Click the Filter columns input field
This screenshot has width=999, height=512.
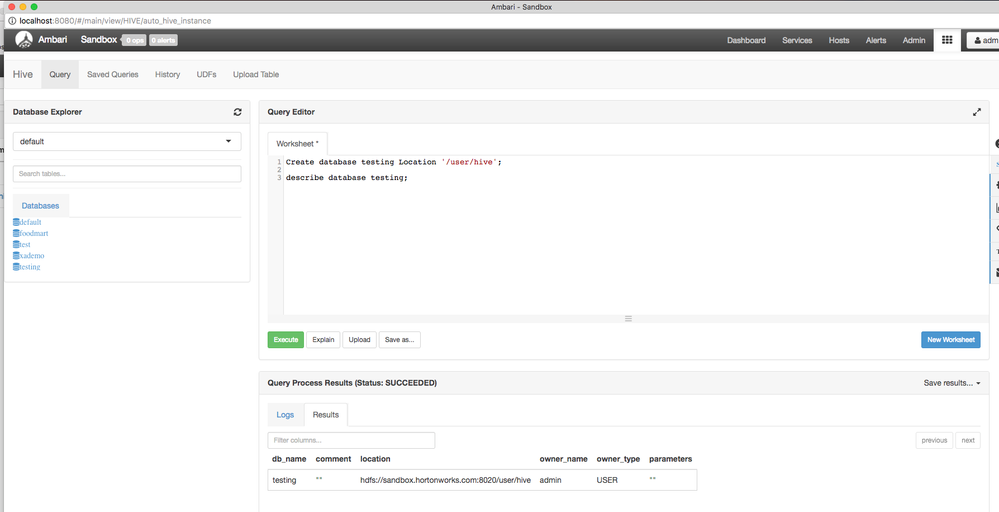click(x=351, y=440)
